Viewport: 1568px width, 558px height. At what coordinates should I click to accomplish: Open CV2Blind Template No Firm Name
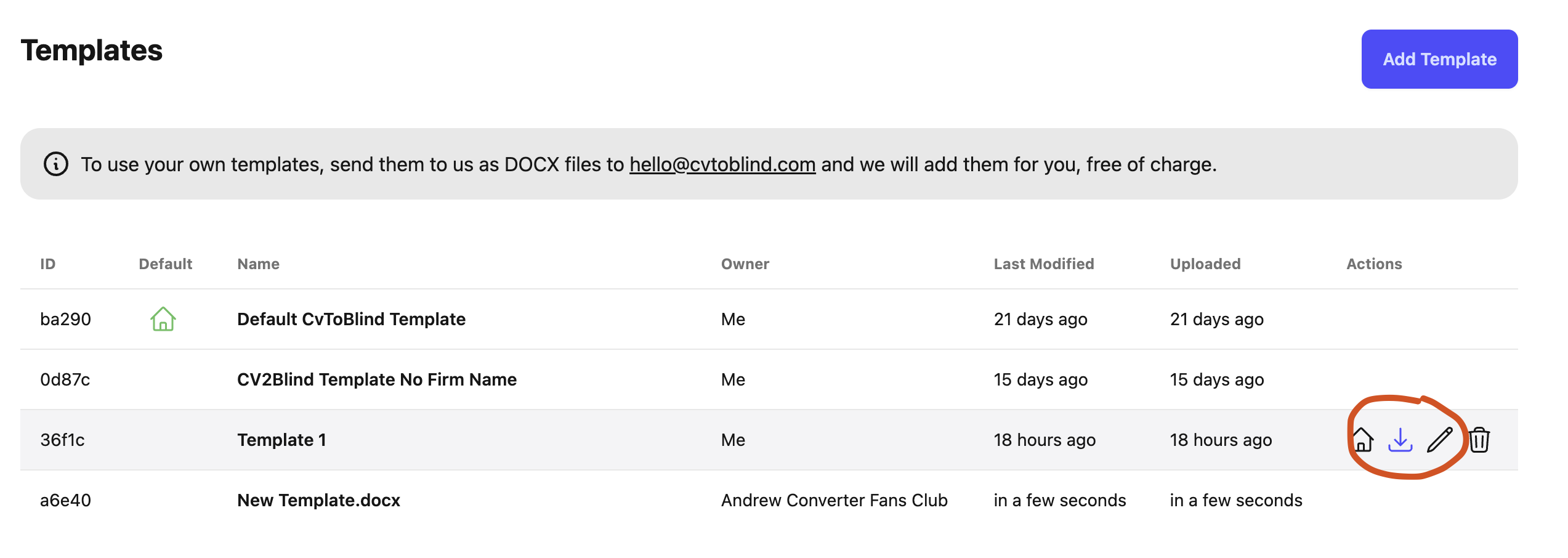point(377,379)
